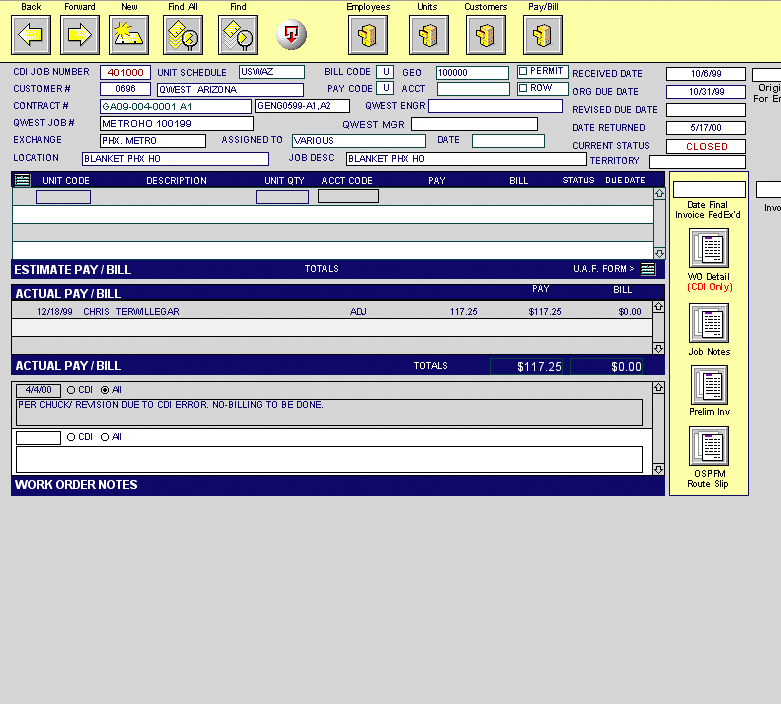Click Actual Pay total $117.25
Screen dimensions: 781x704
pyautogui.click(x=526, y=367)
